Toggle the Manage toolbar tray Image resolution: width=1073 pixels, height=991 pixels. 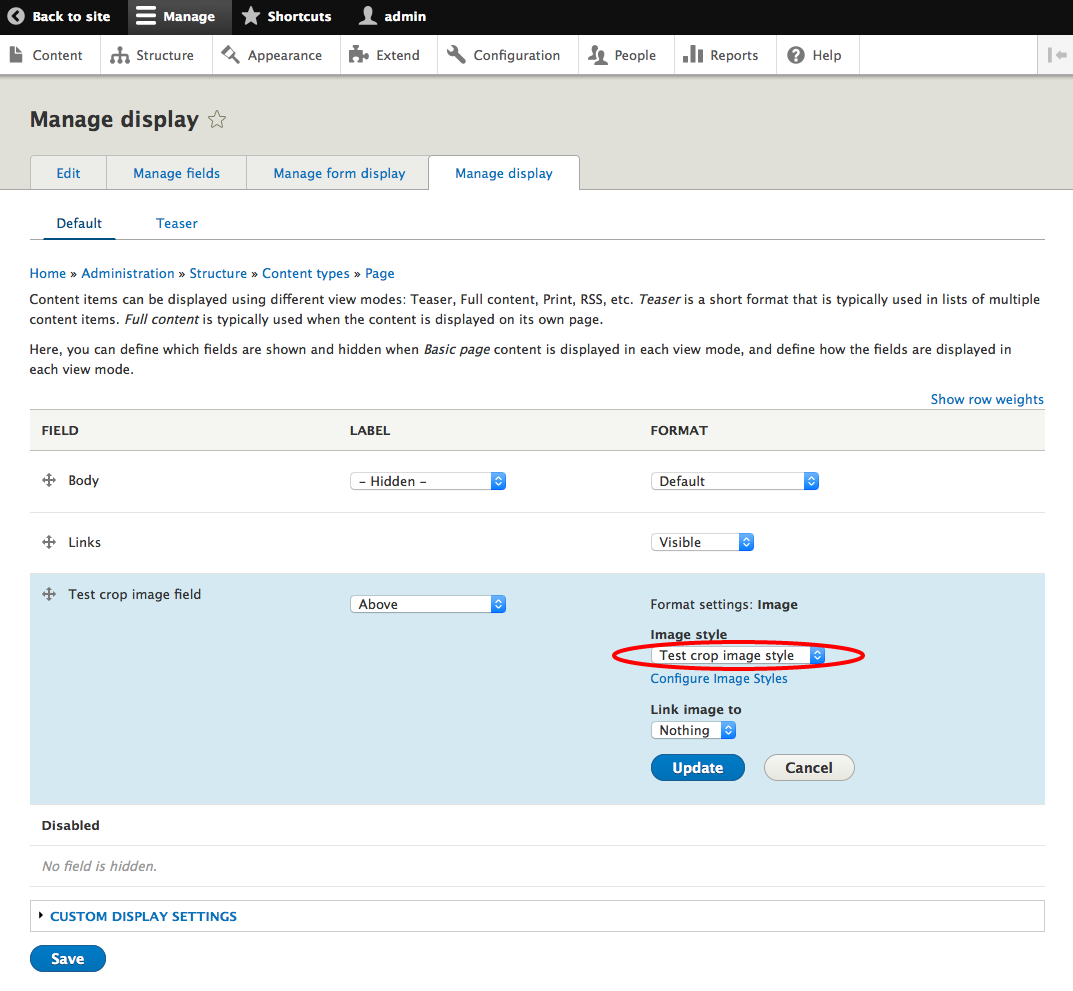[176, 17]
